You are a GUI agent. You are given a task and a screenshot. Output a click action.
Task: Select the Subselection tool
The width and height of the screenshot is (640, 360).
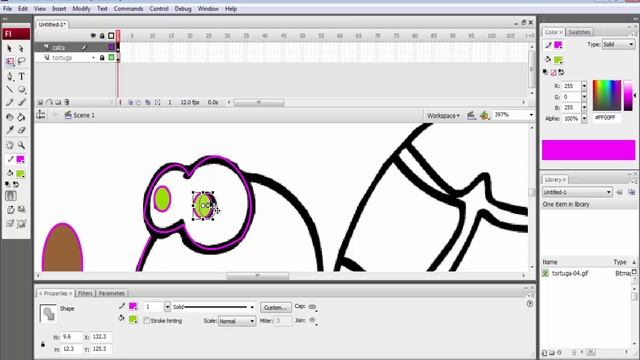click(21, 49)
